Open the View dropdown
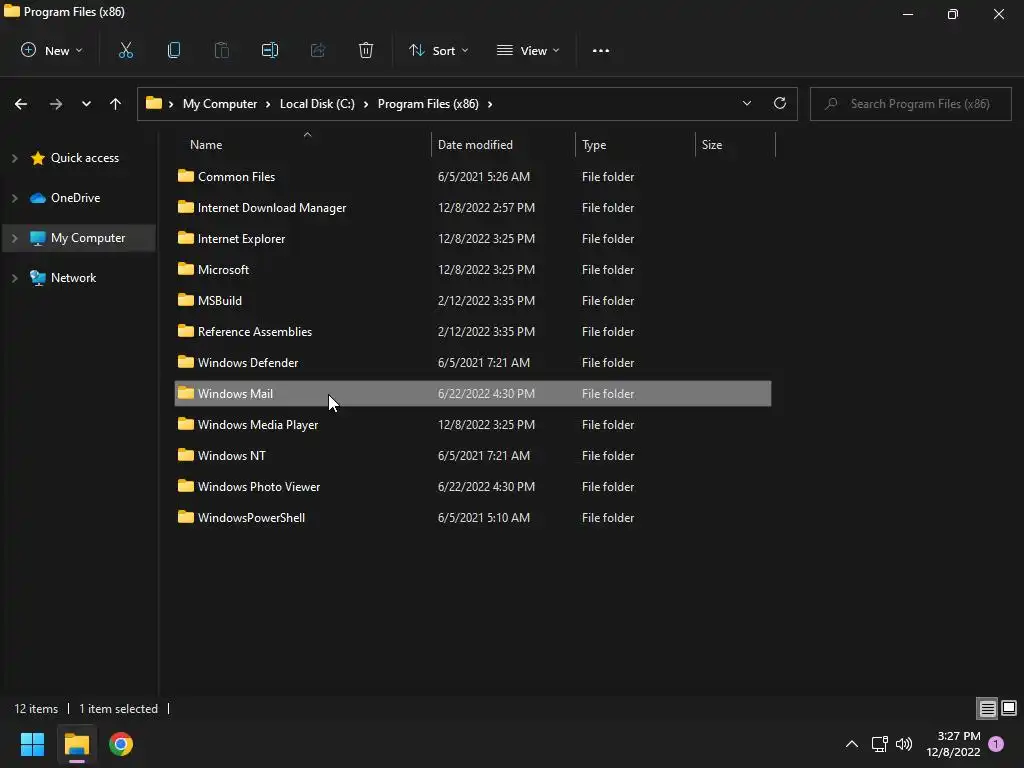The width and height of the screenshot is (1024, 768). [x=528, y=50]
